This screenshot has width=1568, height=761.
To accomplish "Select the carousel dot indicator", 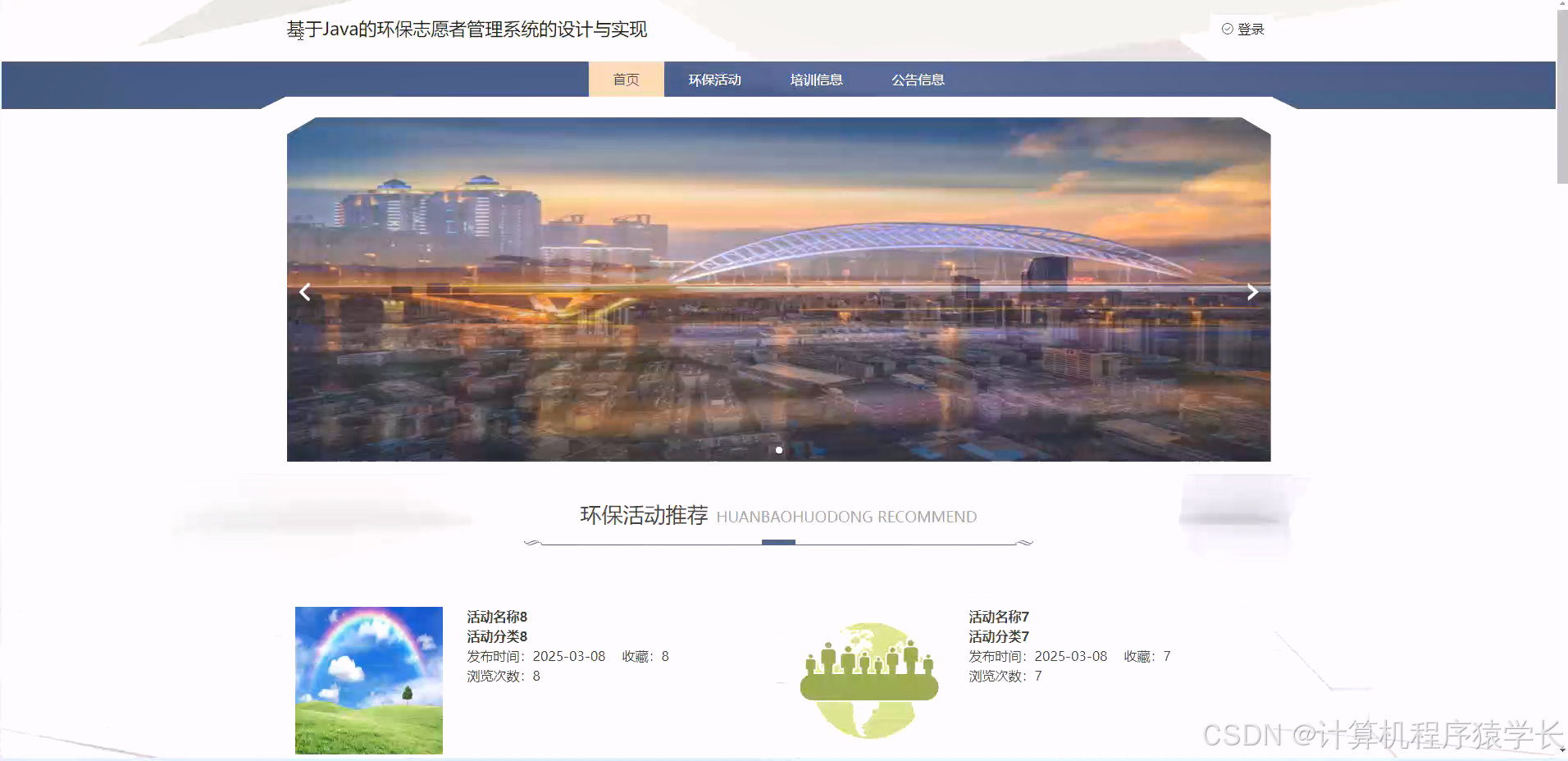I will [778, 449].
